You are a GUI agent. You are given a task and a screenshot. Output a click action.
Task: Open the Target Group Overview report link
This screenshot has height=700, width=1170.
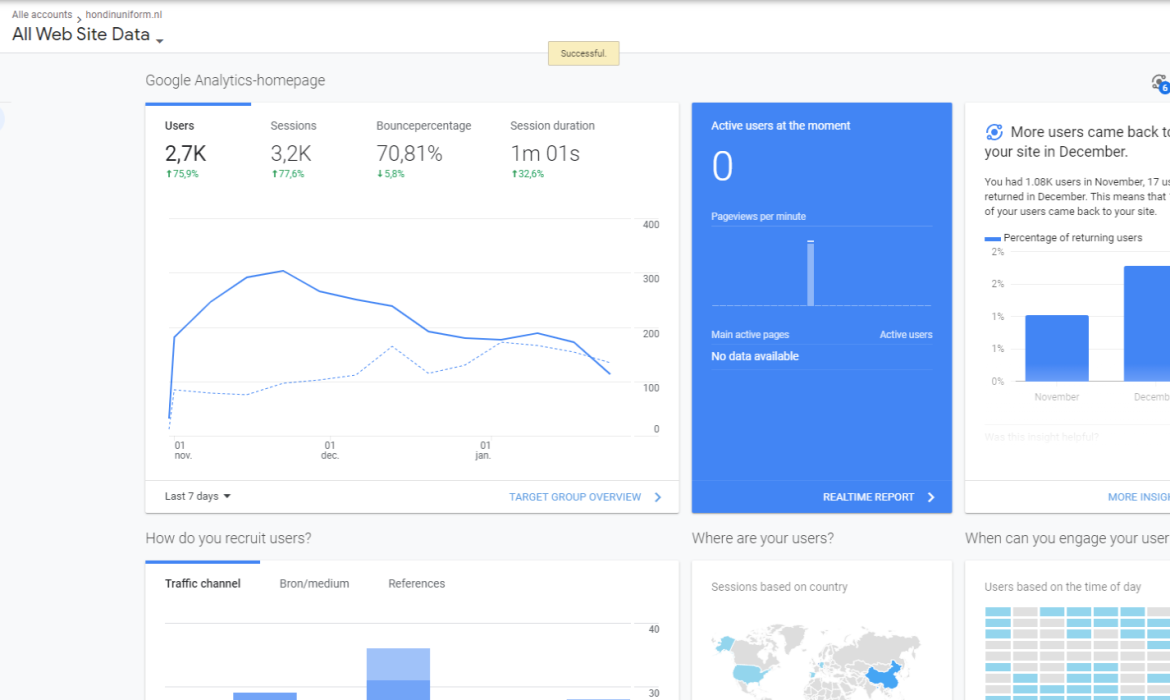(575, 497)
